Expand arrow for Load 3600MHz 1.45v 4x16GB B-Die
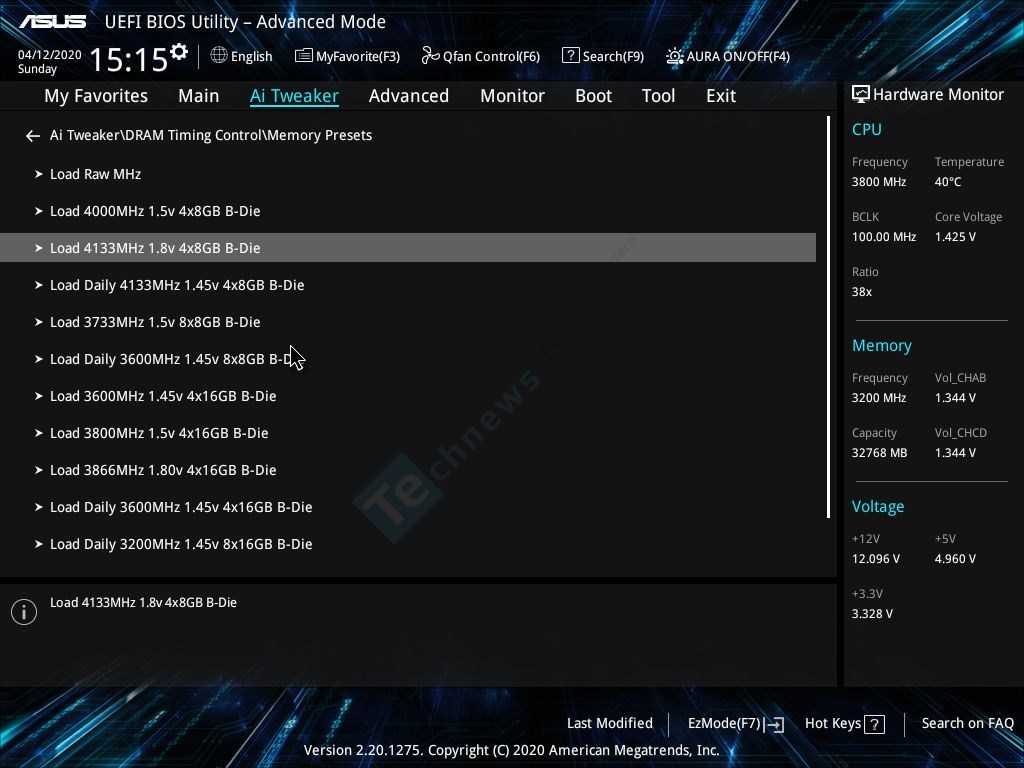 pos(39,396)
